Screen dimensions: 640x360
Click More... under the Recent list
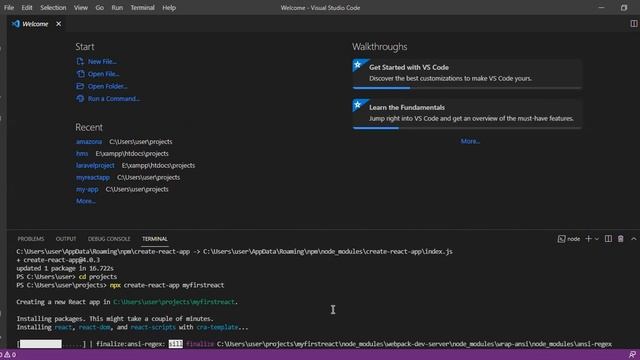[x=86, y=201]
